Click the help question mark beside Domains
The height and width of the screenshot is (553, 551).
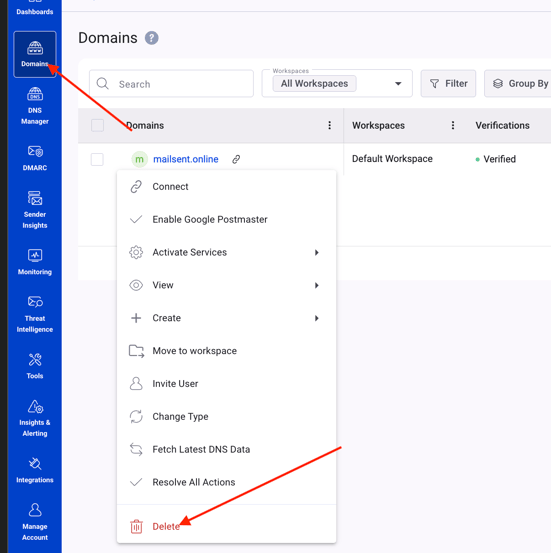tap(152, 38)
